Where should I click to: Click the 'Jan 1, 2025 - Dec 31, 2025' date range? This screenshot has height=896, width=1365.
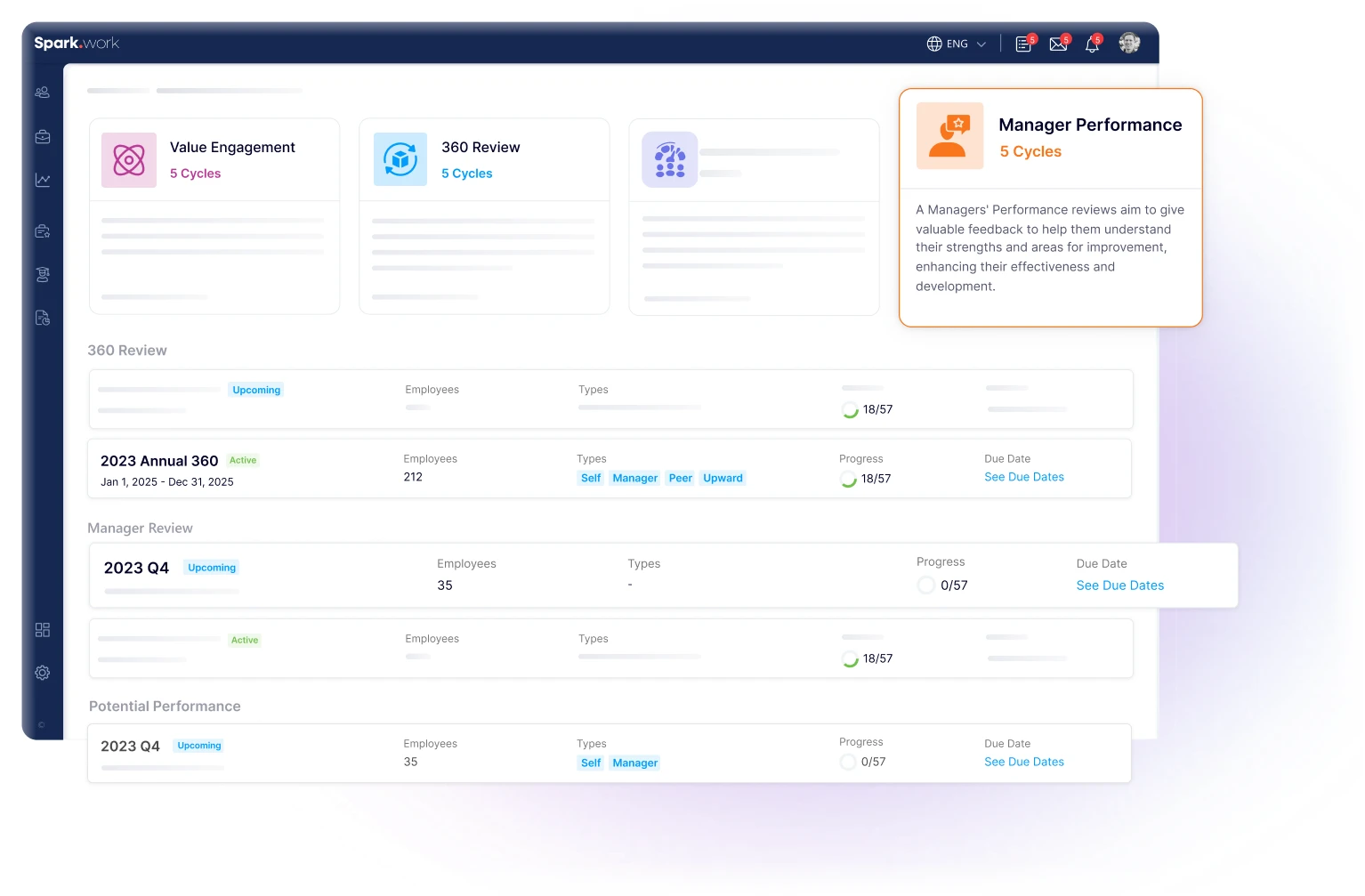point(167,482)
